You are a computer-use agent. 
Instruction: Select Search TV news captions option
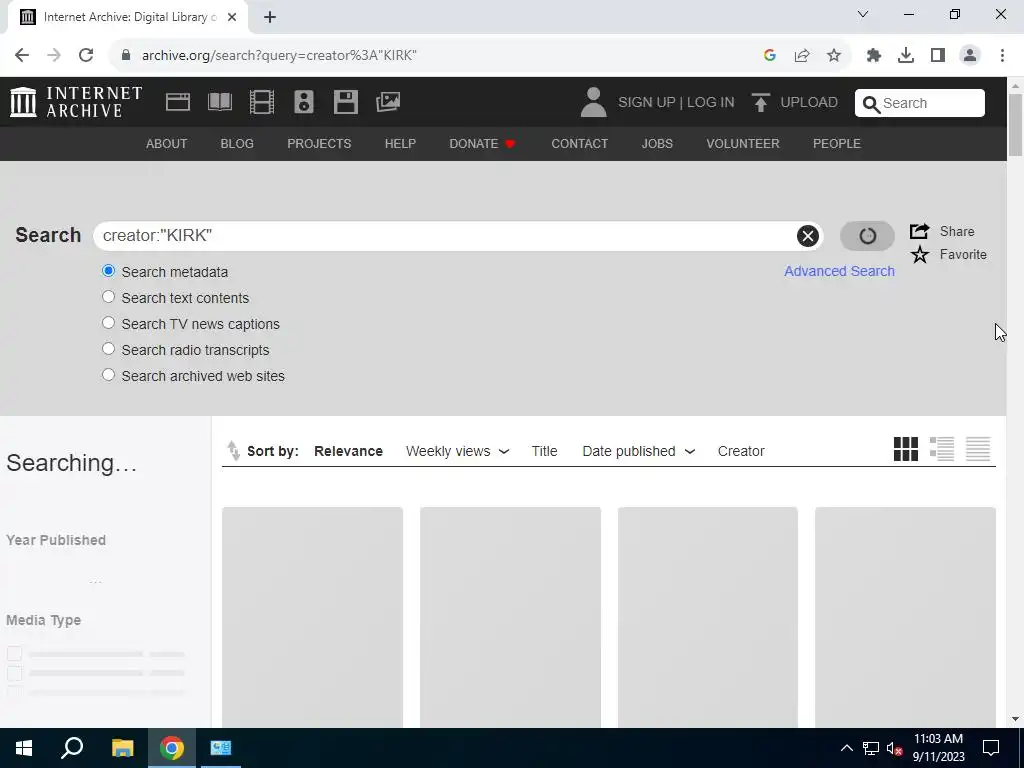pos(108,323)
